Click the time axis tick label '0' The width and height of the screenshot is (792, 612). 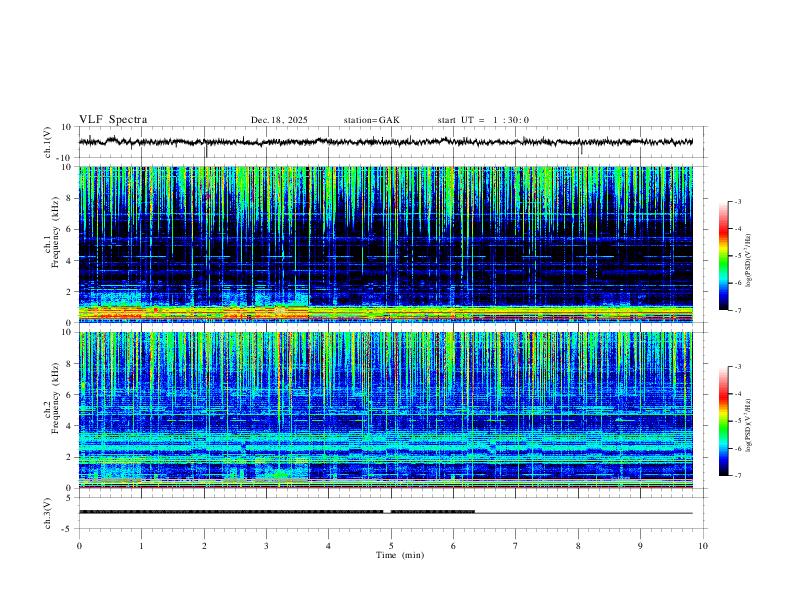click(x=79, y=546)
